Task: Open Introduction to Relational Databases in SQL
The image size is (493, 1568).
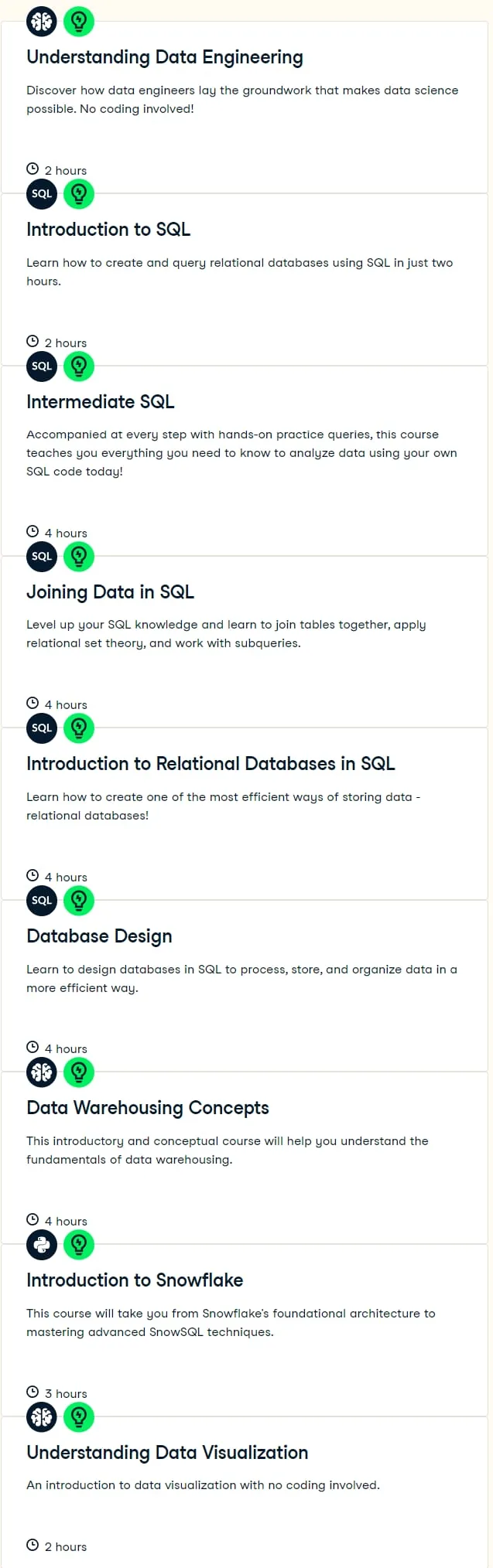Action: tap(211, 764)
